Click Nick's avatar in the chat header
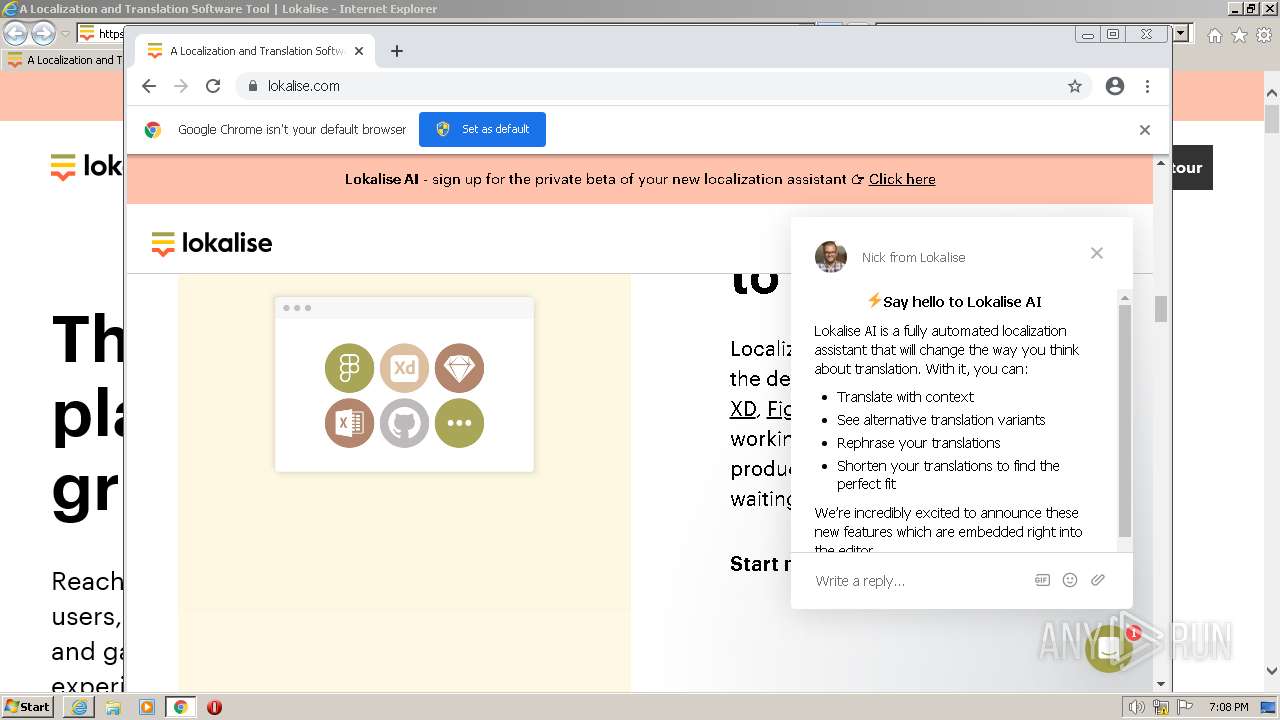This screenshot has height=720, width=1280. pyautogui.click(x=831, y=257)
